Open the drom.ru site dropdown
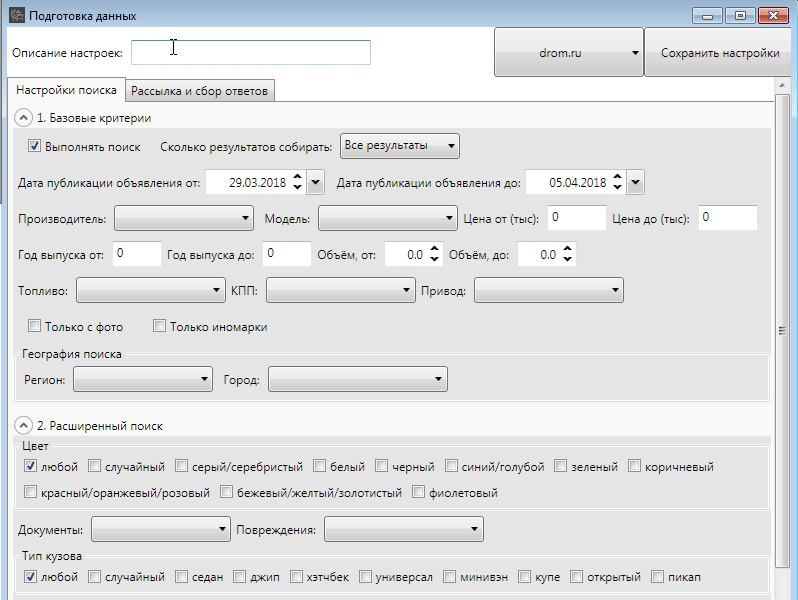 (569, 52)
